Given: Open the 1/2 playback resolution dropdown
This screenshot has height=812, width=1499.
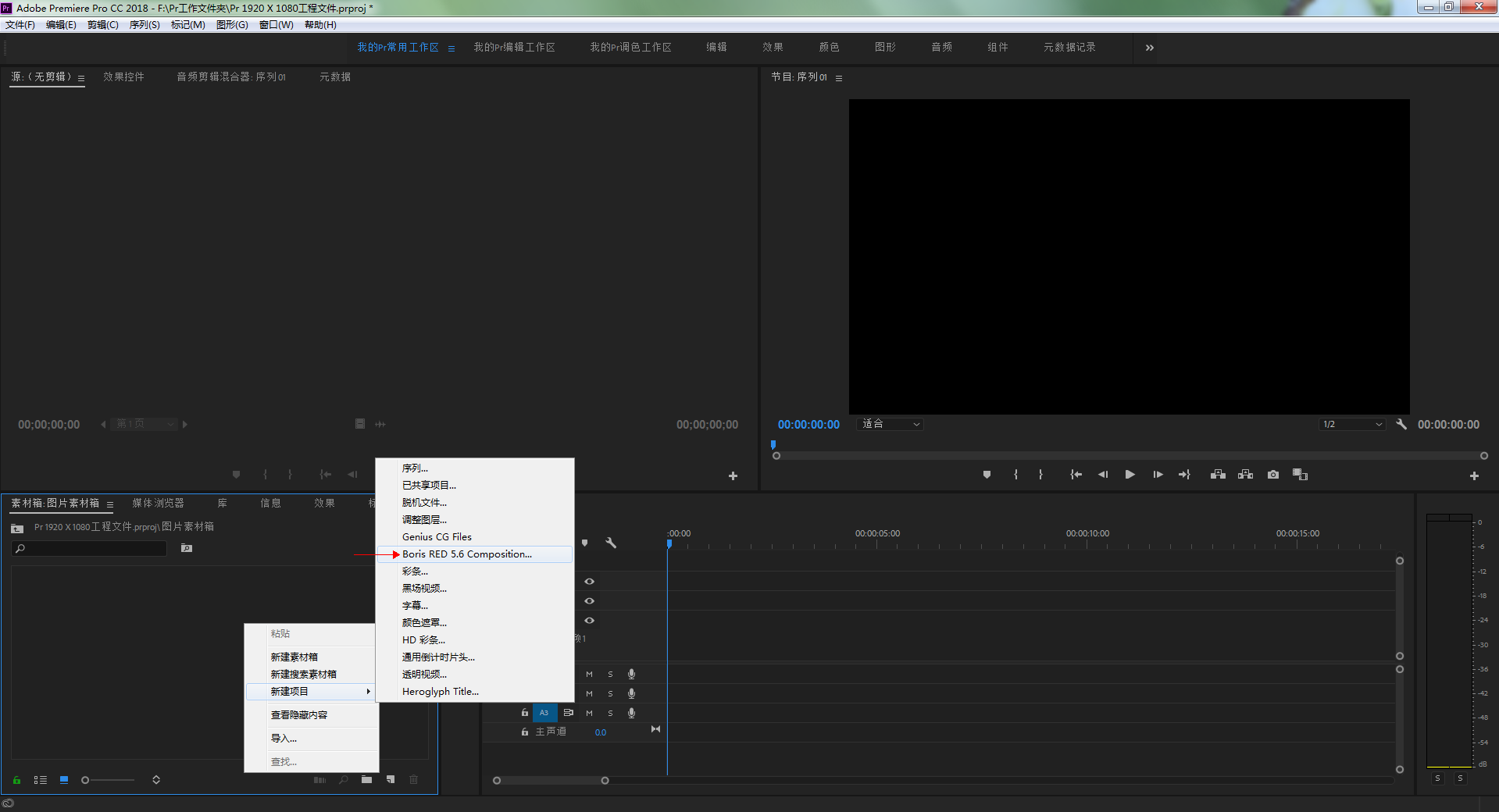Looking at the screenshot, I should pyautogui.click(x=1352, y=424).
